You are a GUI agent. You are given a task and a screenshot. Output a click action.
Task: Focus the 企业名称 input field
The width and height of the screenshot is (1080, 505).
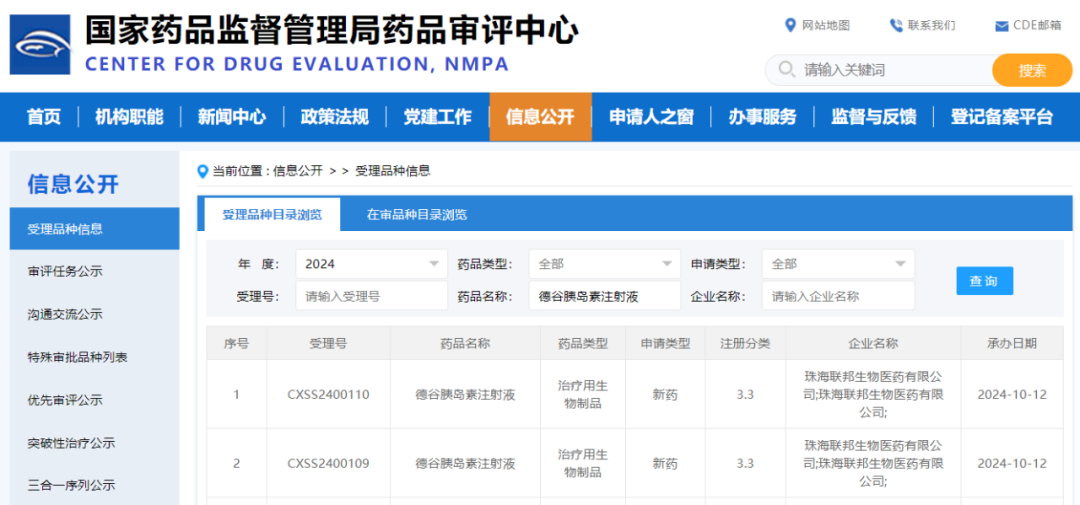(837, 296)
